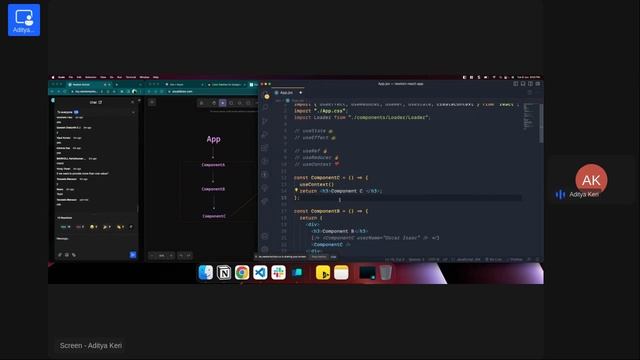The height and width of the screenshot is (360, 640).
Task: Open the hamburger menu in the diagram app
Action: (152, 102)
